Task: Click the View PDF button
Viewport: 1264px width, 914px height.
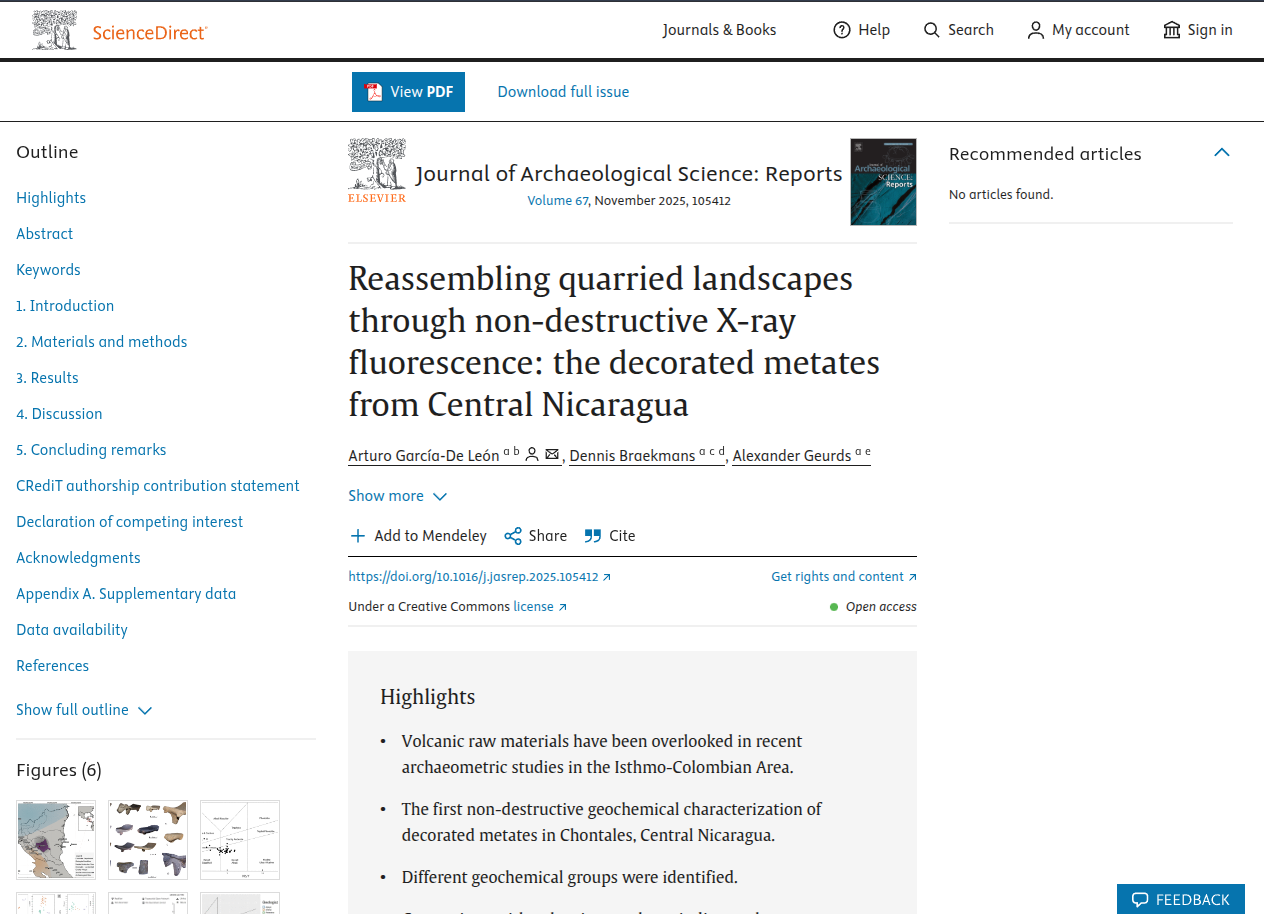Action: click(408, 92)
